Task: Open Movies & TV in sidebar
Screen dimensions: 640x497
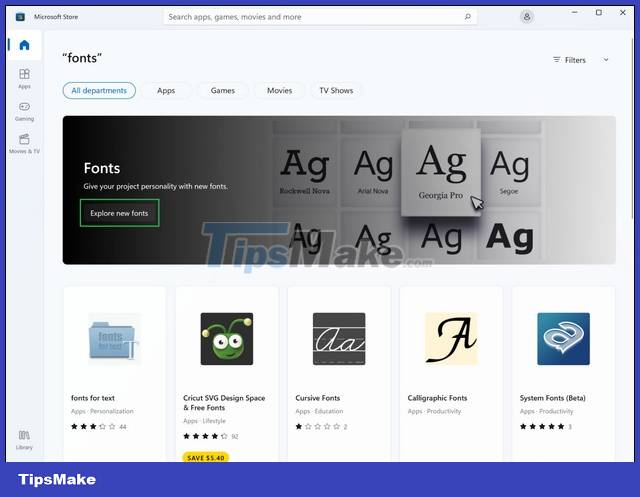Action: pyautogui.click(x=24, y=144)
